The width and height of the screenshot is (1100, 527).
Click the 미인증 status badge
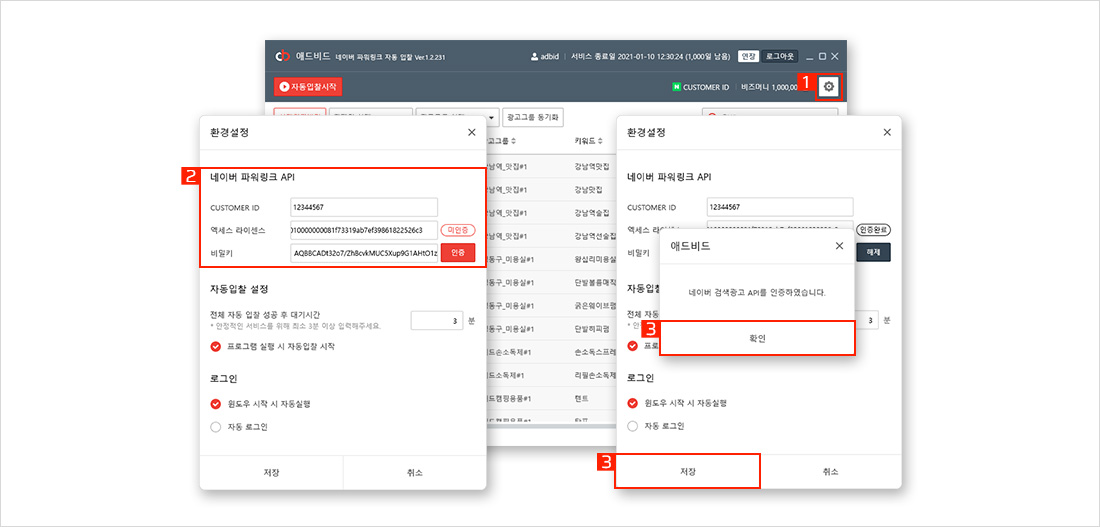click(x=458, y=229)
